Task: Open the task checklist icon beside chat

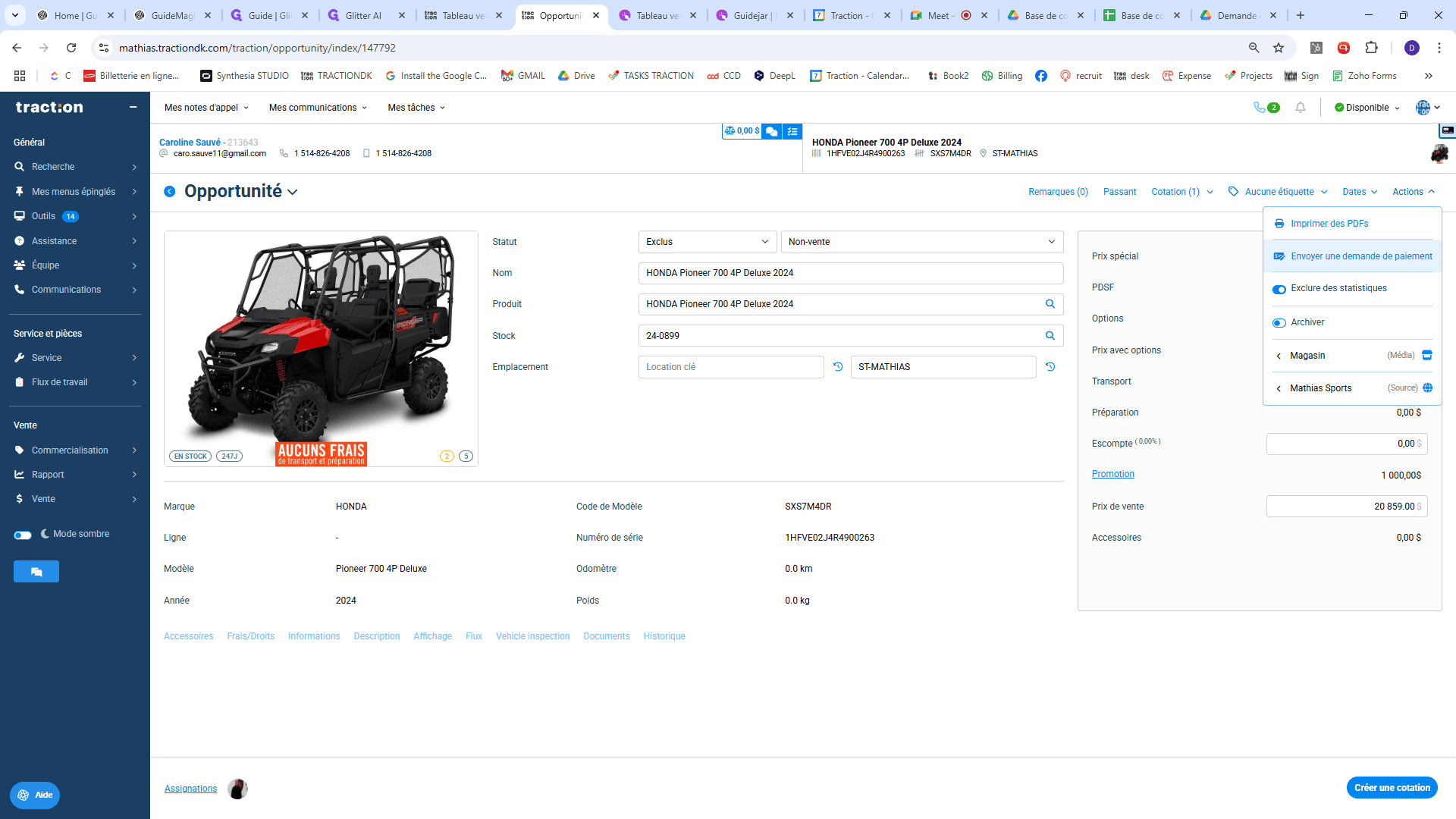Action: click(792, 131)
